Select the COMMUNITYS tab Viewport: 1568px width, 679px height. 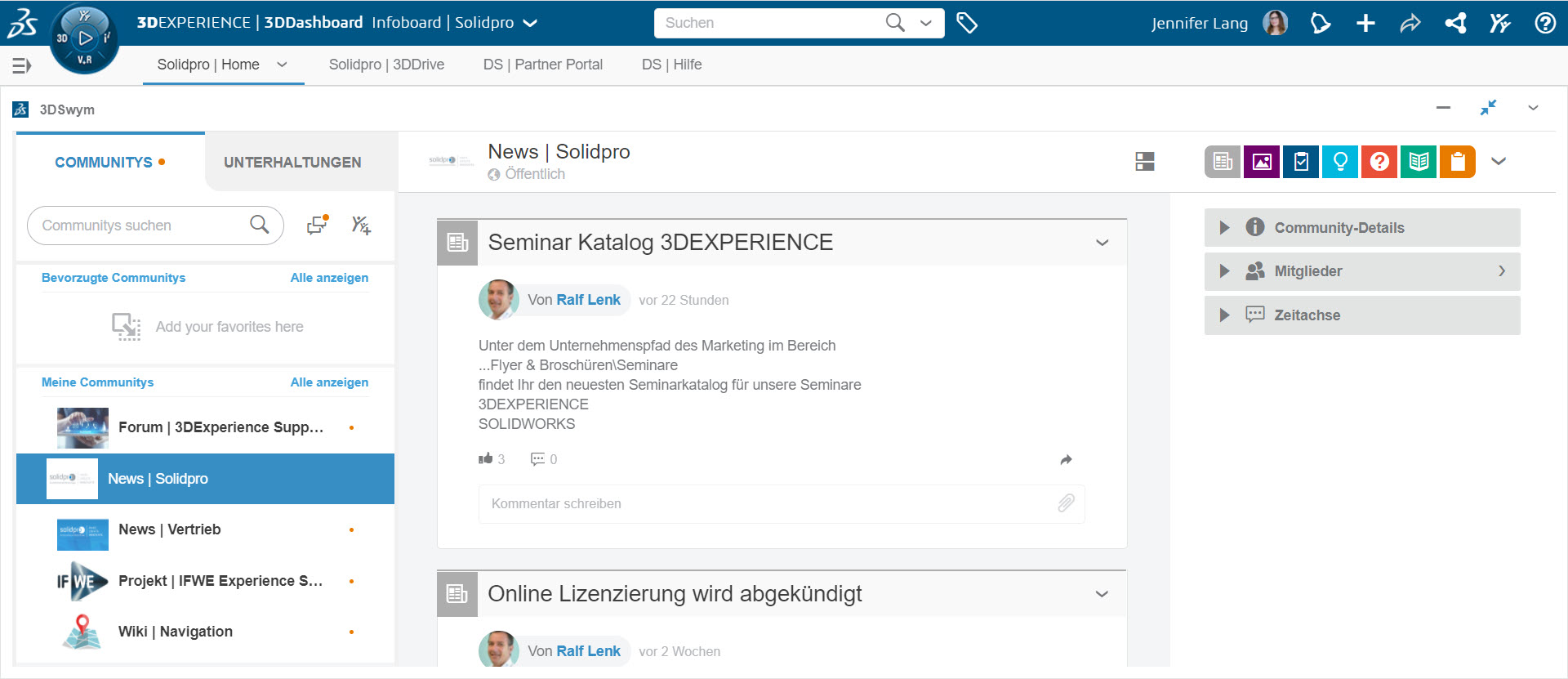(110, 162)
